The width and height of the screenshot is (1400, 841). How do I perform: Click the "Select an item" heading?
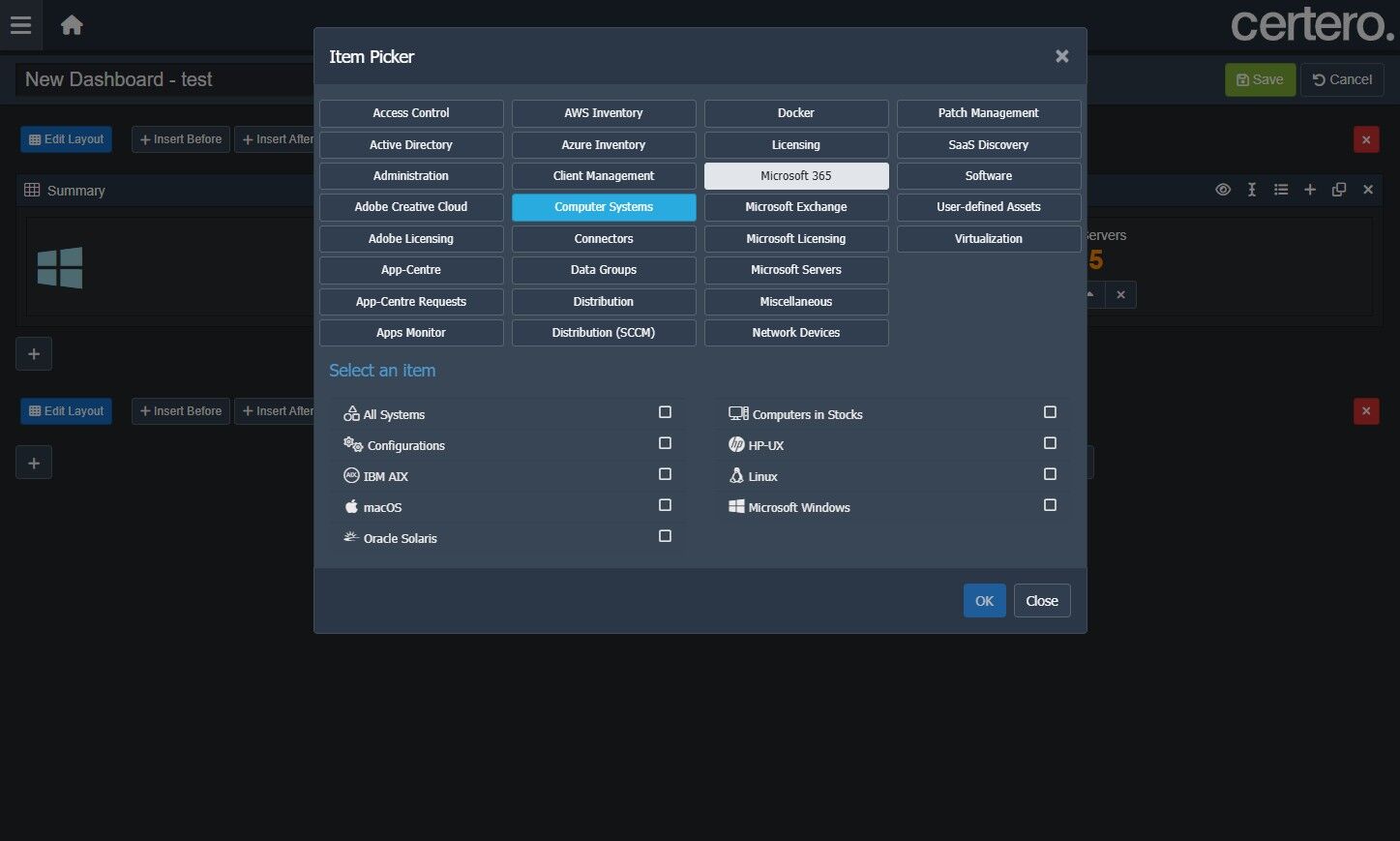coord(382,371)
